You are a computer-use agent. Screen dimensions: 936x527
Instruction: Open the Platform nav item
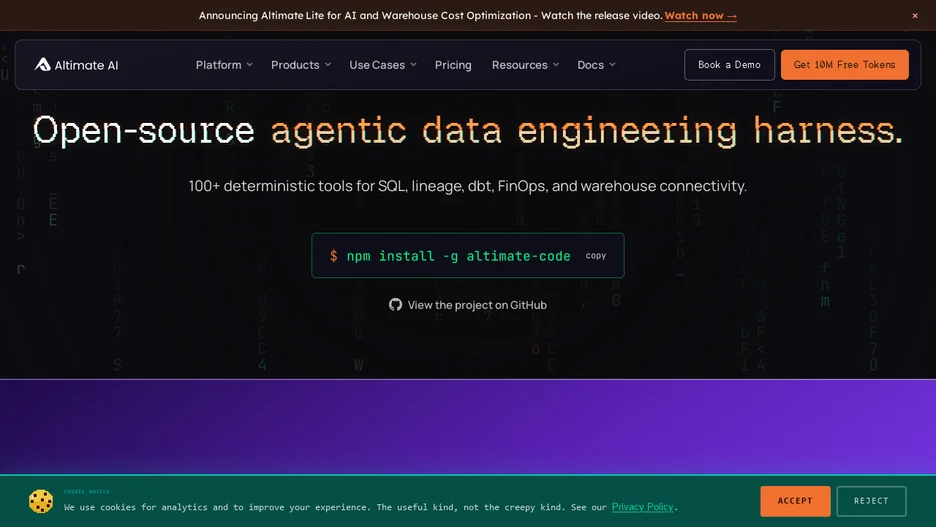[x=224, y=64]
